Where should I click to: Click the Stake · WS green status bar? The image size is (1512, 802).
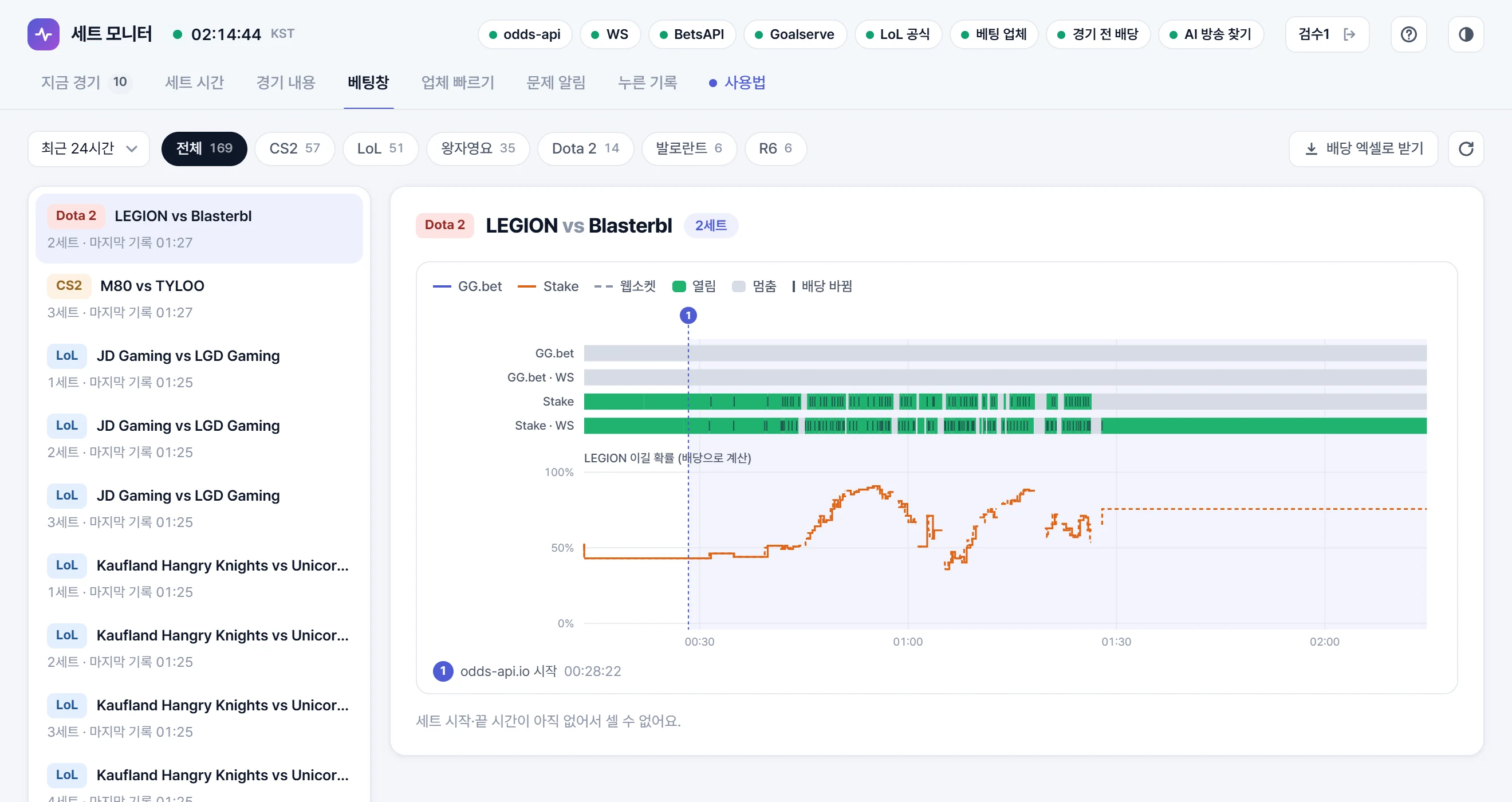pyautogui.click(x=1005, y=426)
